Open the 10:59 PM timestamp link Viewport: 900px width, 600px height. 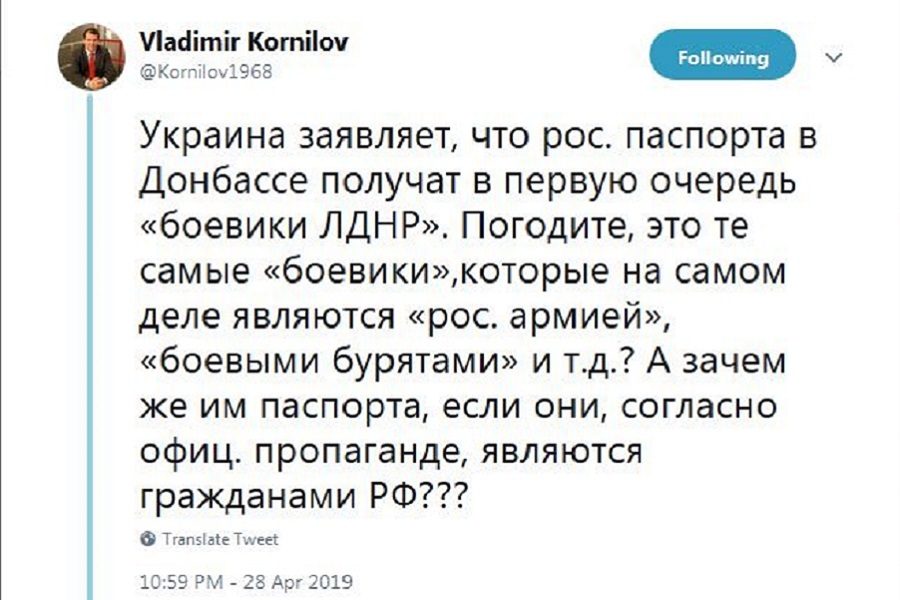(181, 582)
